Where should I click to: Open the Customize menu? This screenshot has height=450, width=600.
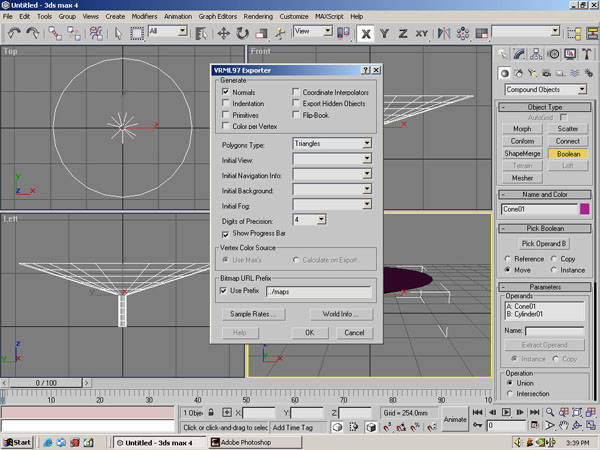coord(294,16)
